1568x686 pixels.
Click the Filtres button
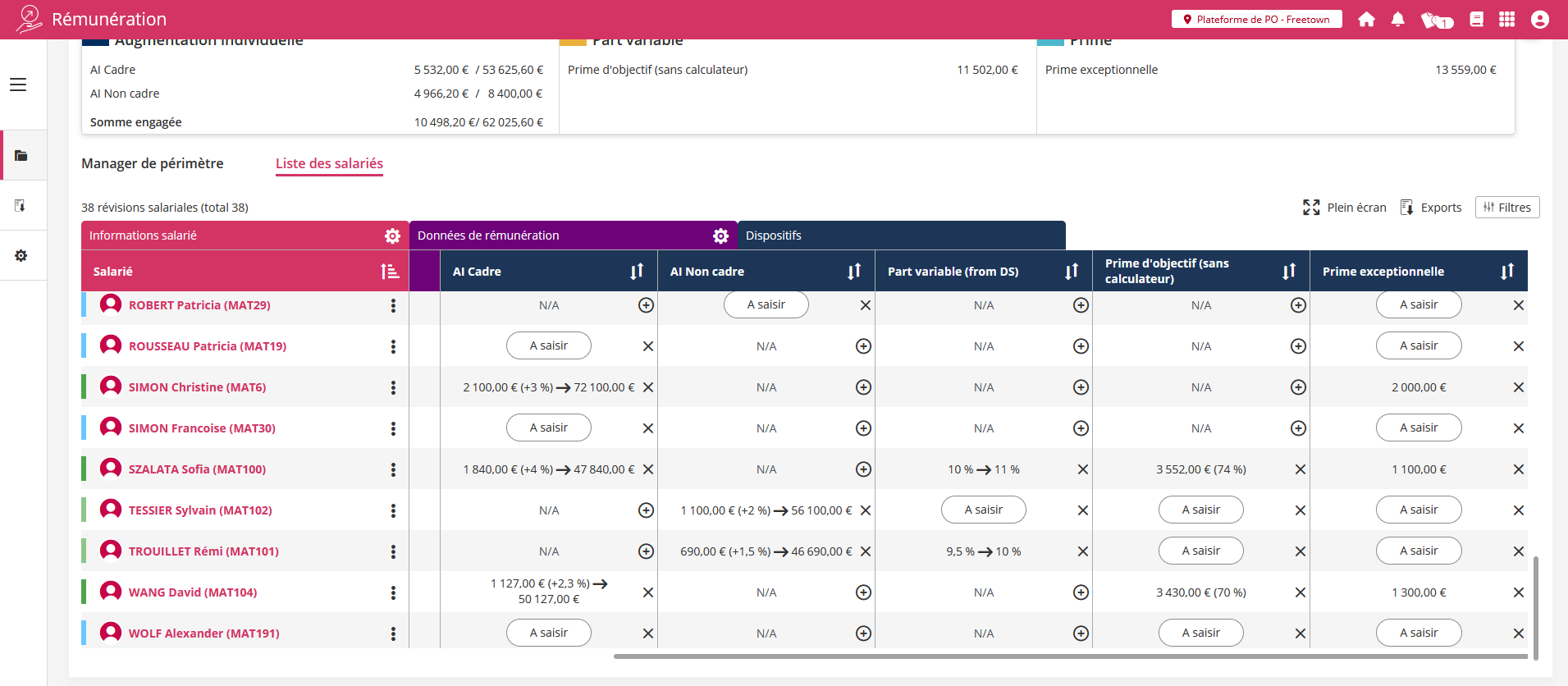1506,208
